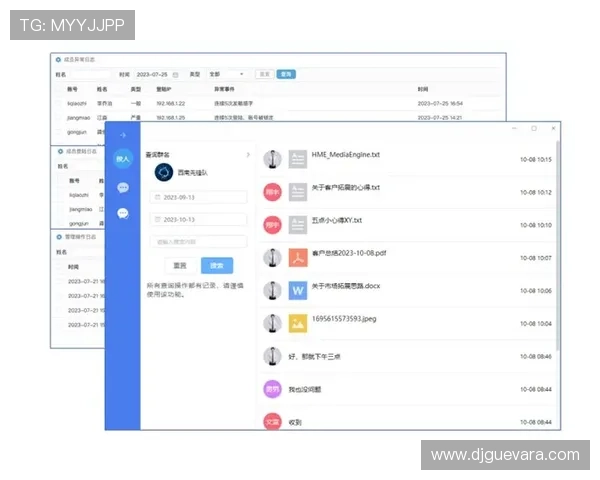The height and width of the screenshot is (480, 600).
Task: Click the message list vertical scrollbar
Action: pos(558,245)
